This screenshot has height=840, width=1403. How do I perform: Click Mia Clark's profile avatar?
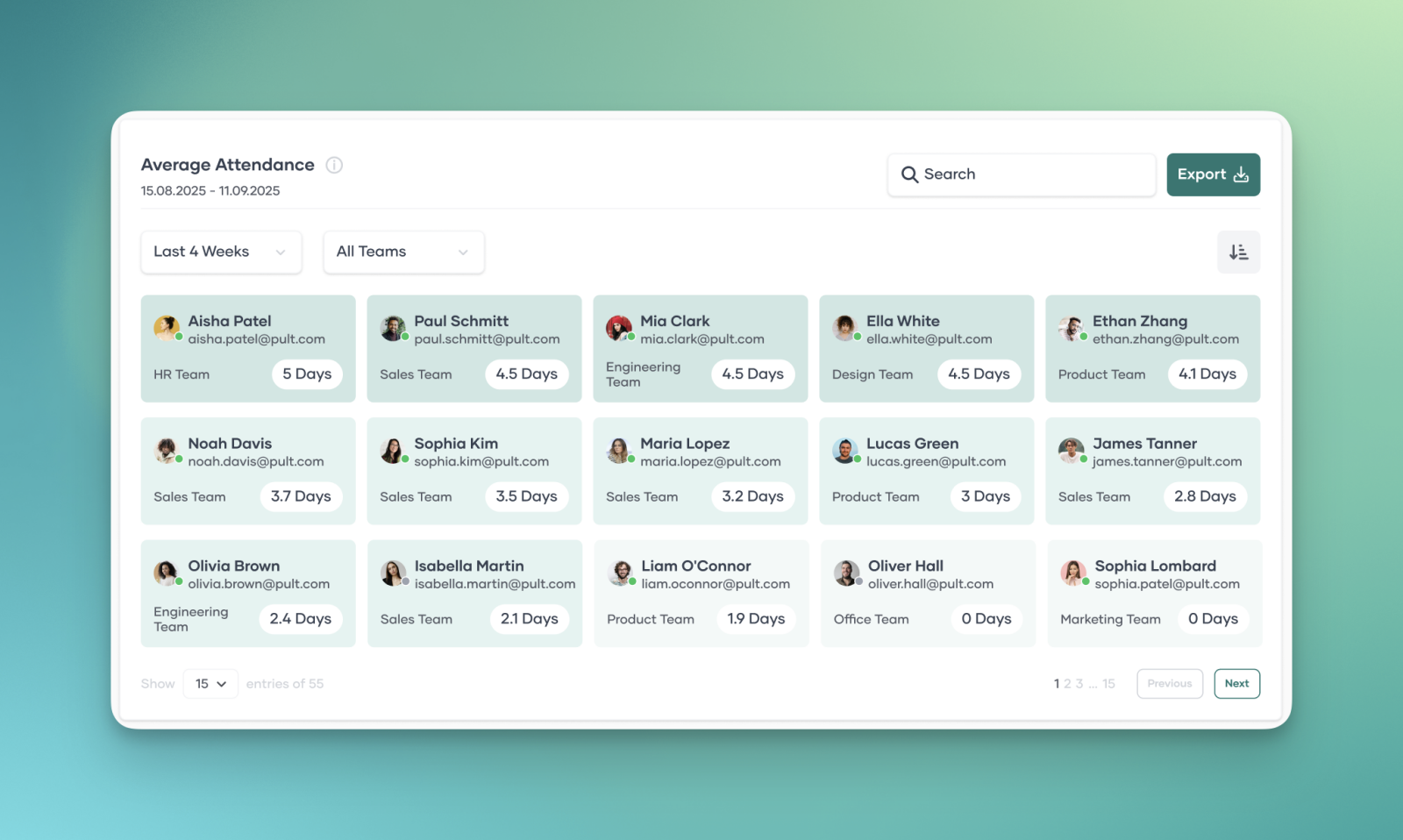click(x=618, y=328)
